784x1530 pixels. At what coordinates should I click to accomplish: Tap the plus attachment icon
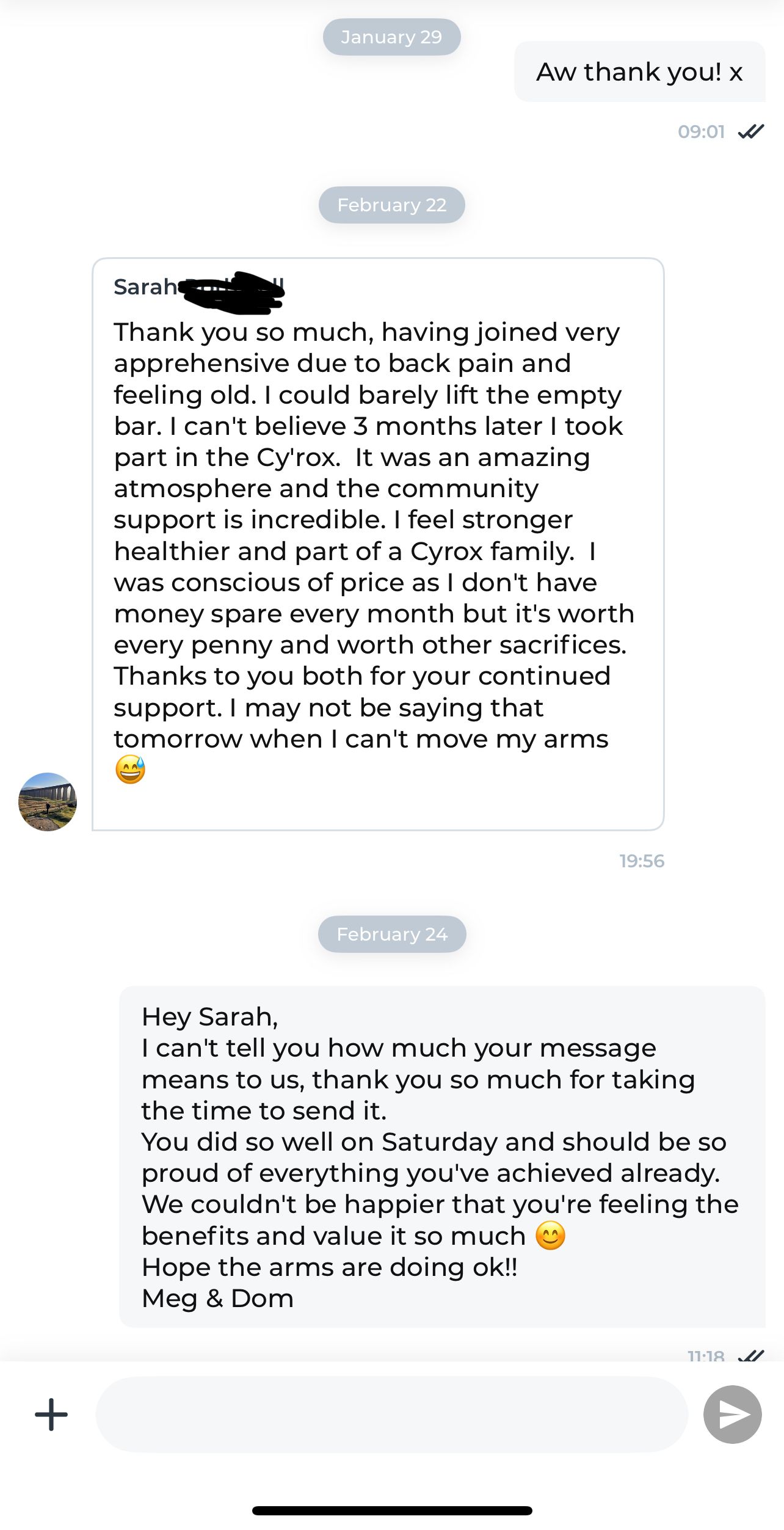click(x=51, y=1415)
